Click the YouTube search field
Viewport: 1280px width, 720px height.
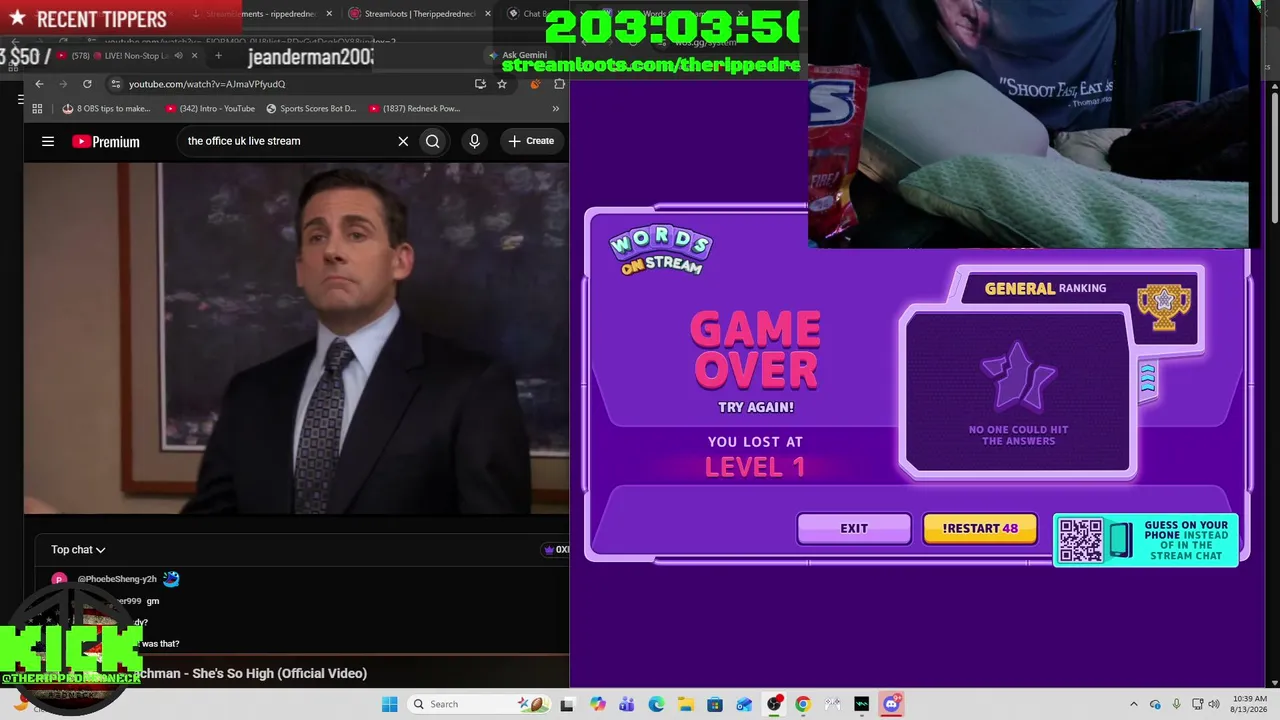click(x=288, y=141)
